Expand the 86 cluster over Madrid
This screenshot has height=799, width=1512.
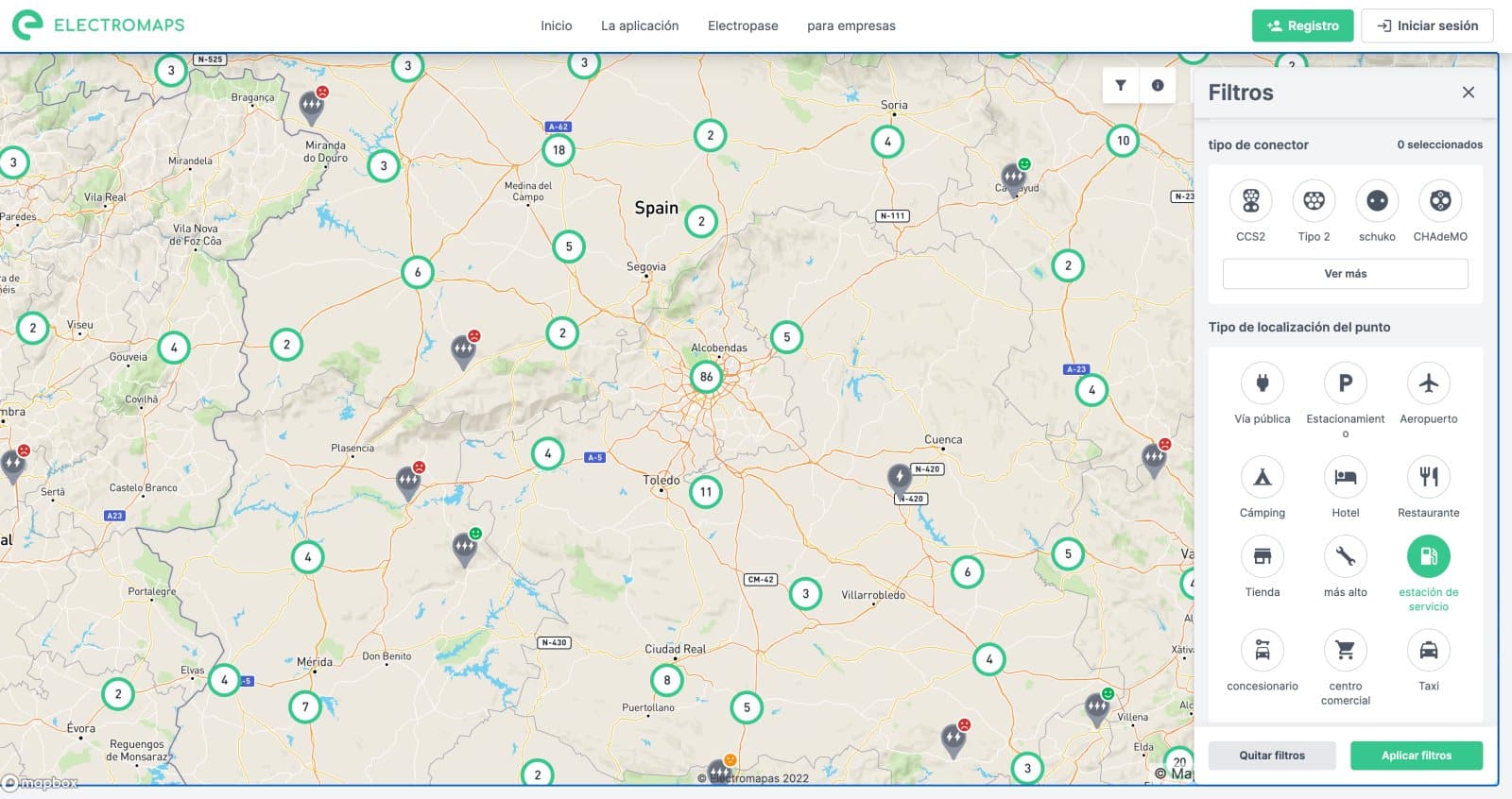[706, 377]
